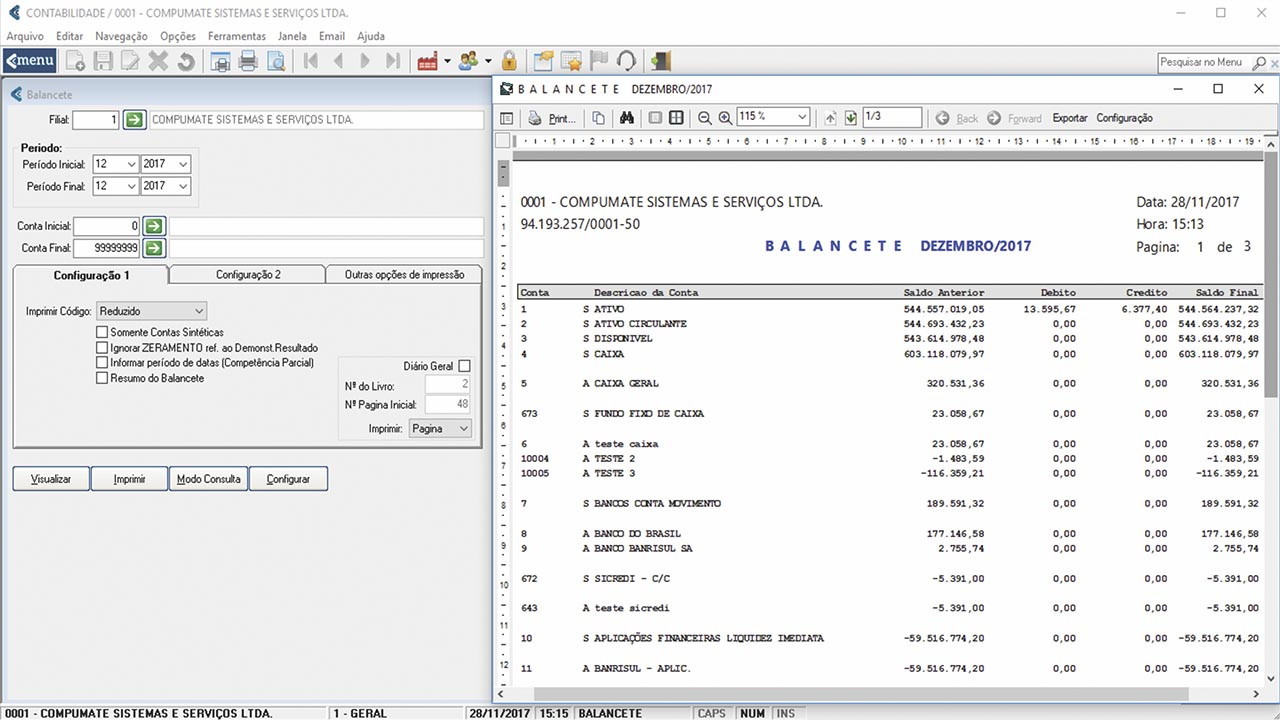Click the exit door icon in toolbar
This screenshot has width=1280, height=720.
pyautogui.click(x=660, y=61)
